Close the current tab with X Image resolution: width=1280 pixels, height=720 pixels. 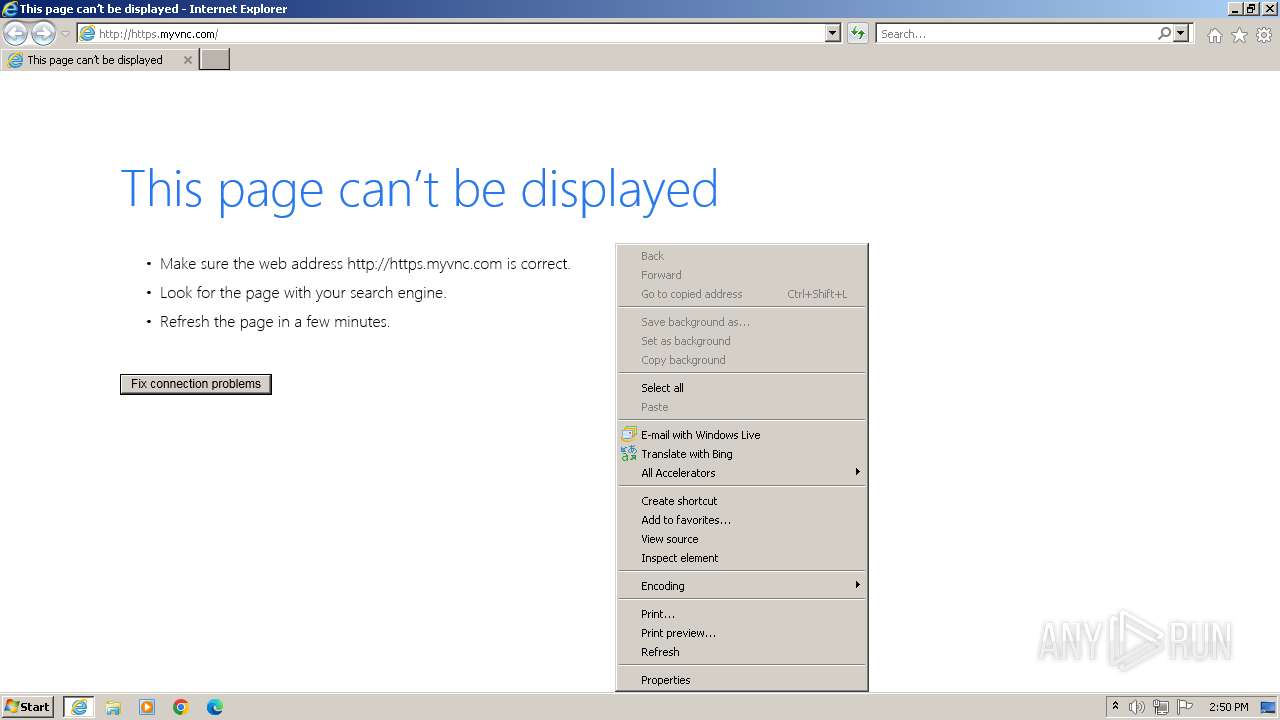[x=187, y=60]
